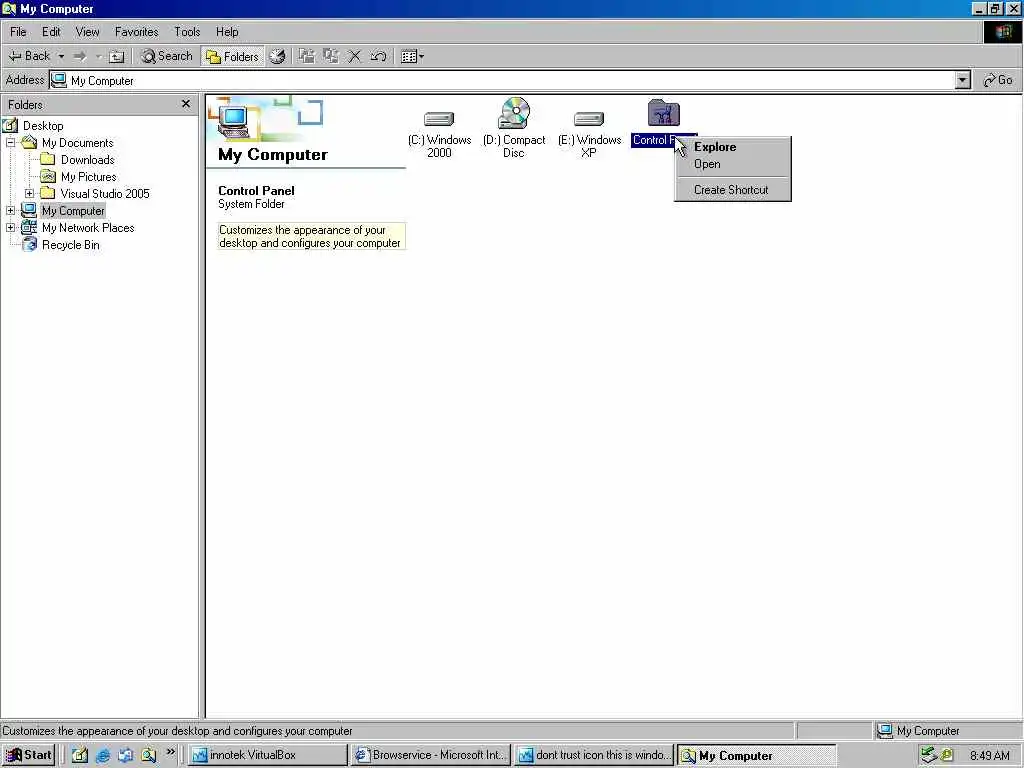Expand the My Network Places node
Screen dimensions: 1024x768
coord(10,227)
